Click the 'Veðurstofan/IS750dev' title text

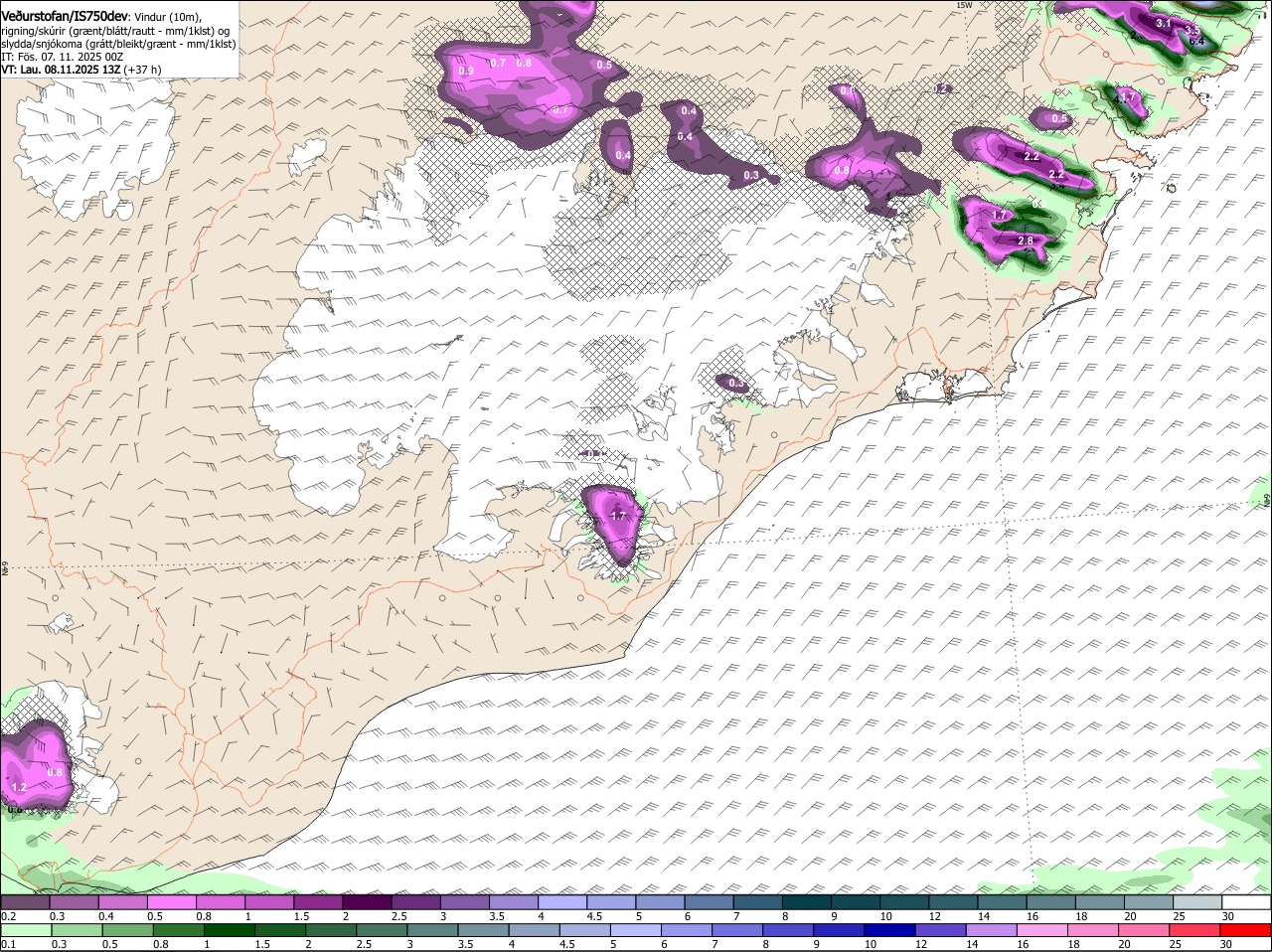64,17
